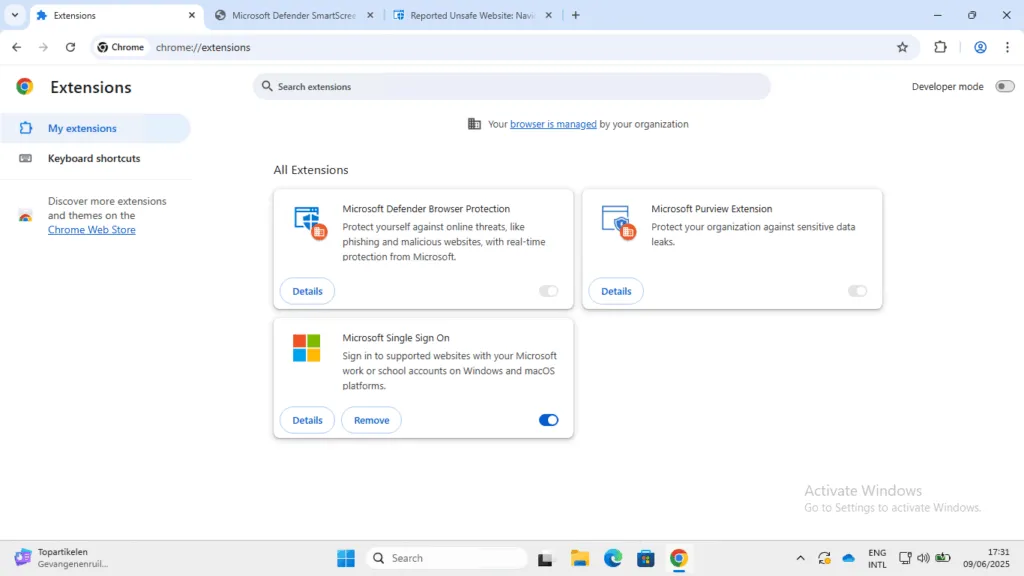Viewport: 1024px width, 576px height.
Task: Open Microsoft Edge from the taskbar
Action: point(613,558)
